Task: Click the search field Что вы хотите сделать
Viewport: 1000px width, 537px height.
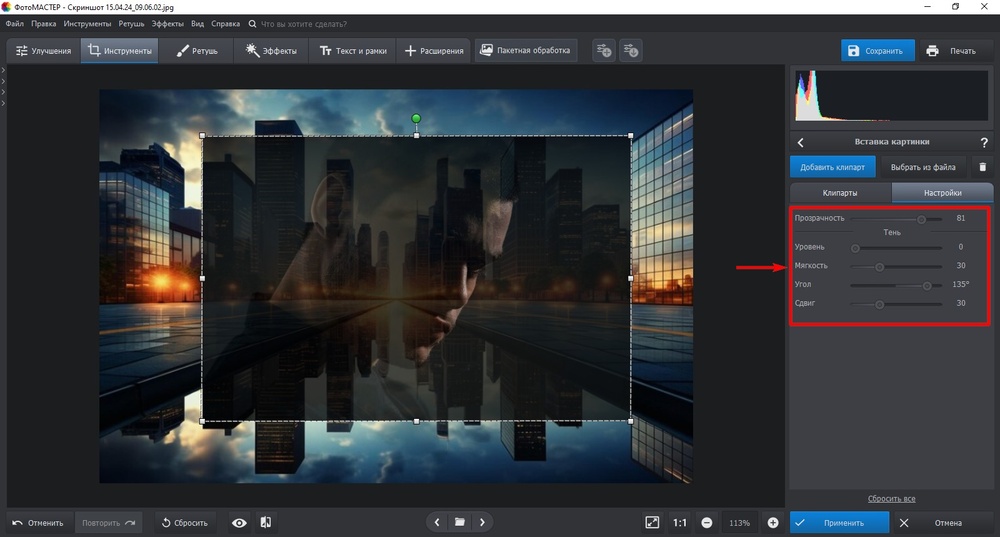Action: pos(304,24)
